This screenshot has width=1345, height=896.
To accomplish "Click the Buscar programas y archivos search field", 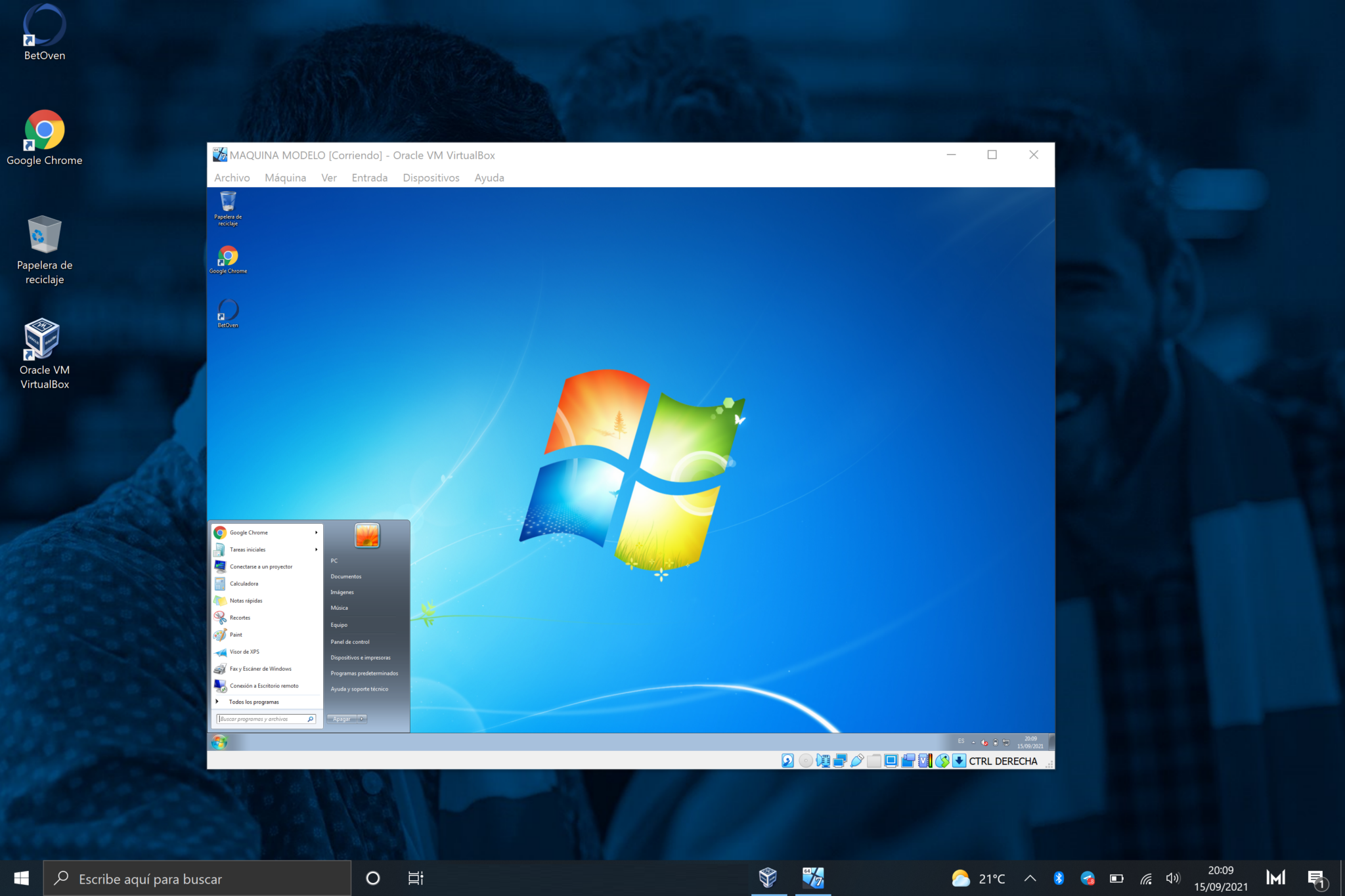I will click(266, 719).
